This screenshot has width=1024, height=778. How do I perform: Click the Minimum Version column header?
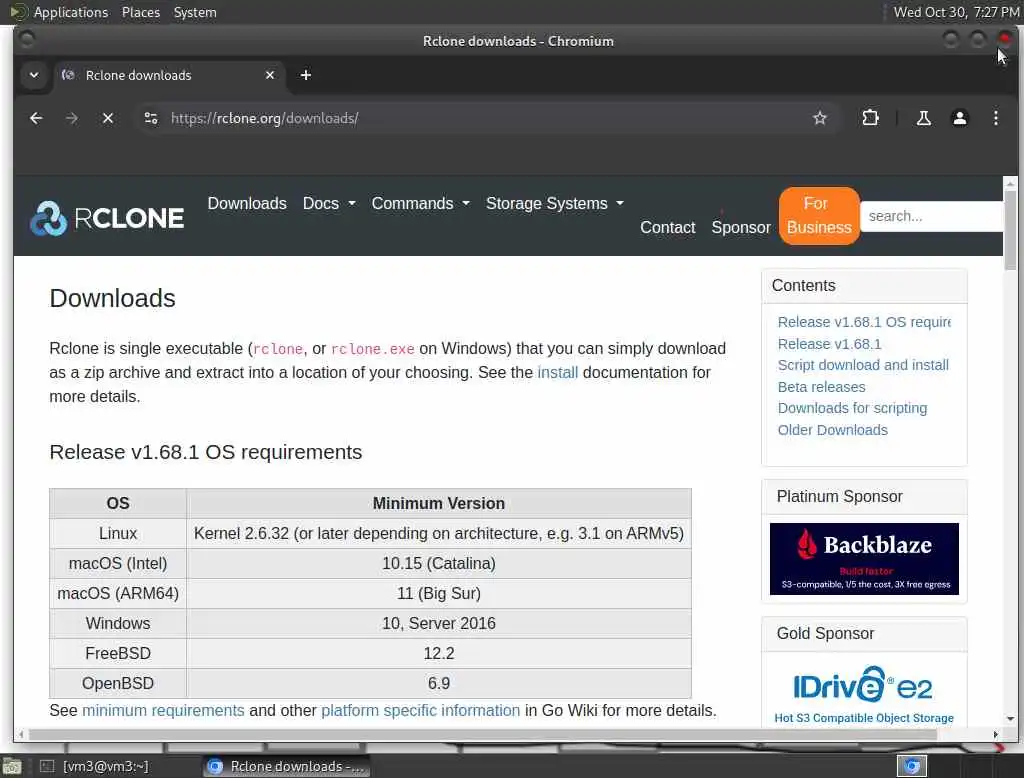(439, 504)
